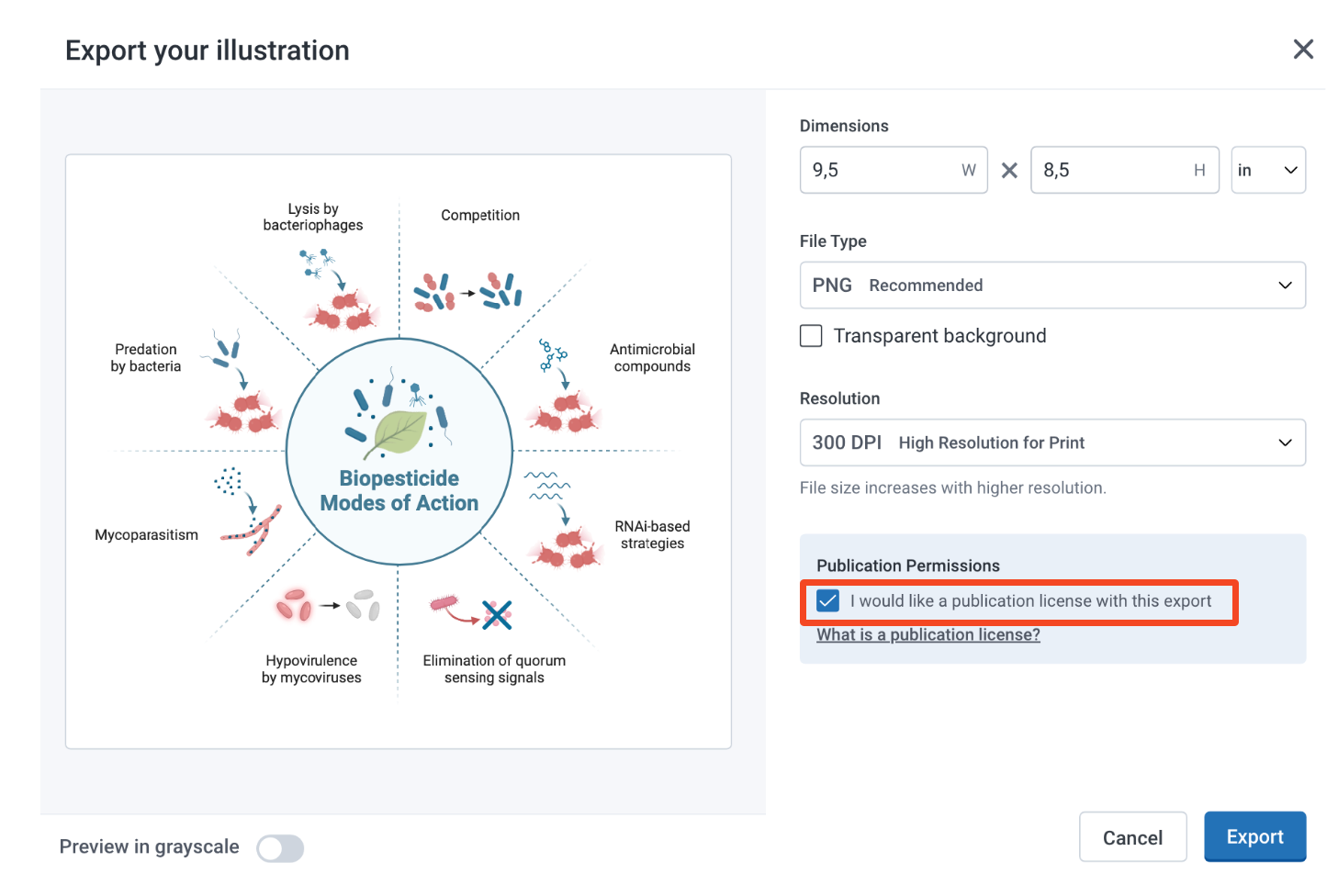This screenshot has width=1338, height=896.
Task: Open the units dropdown showing in
Action: coord(1268,171)
